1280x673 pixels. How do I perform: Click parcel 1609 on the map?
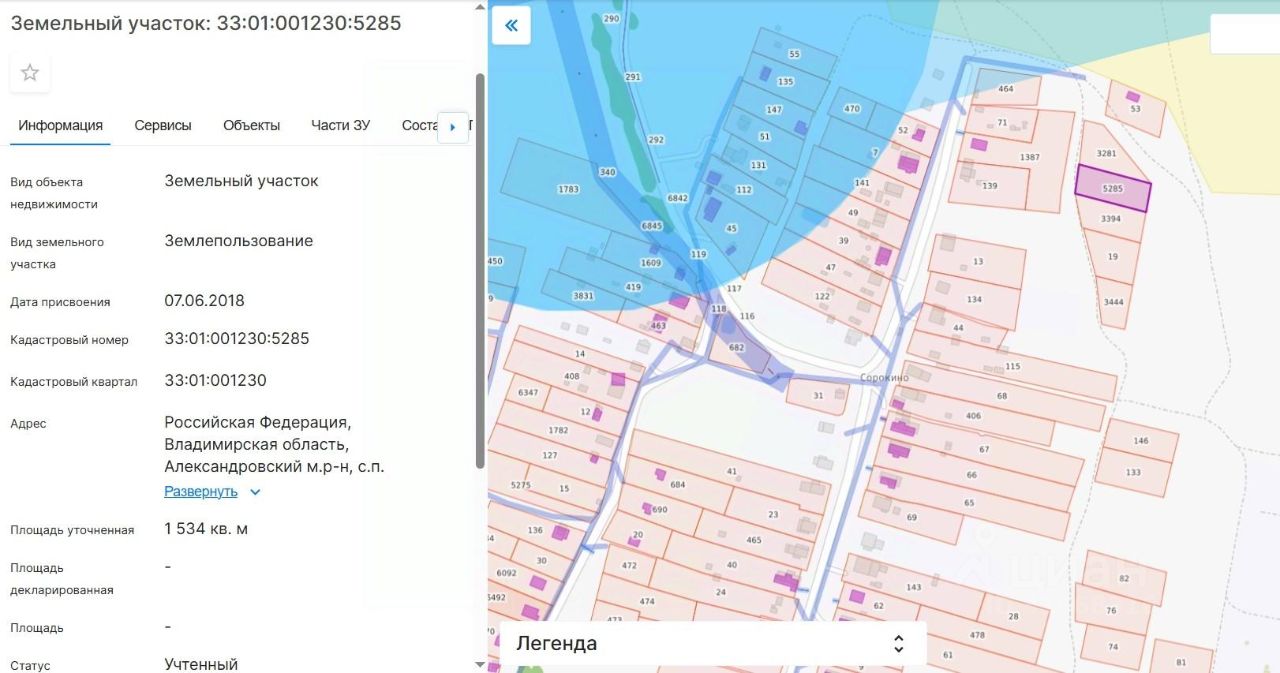651,263
